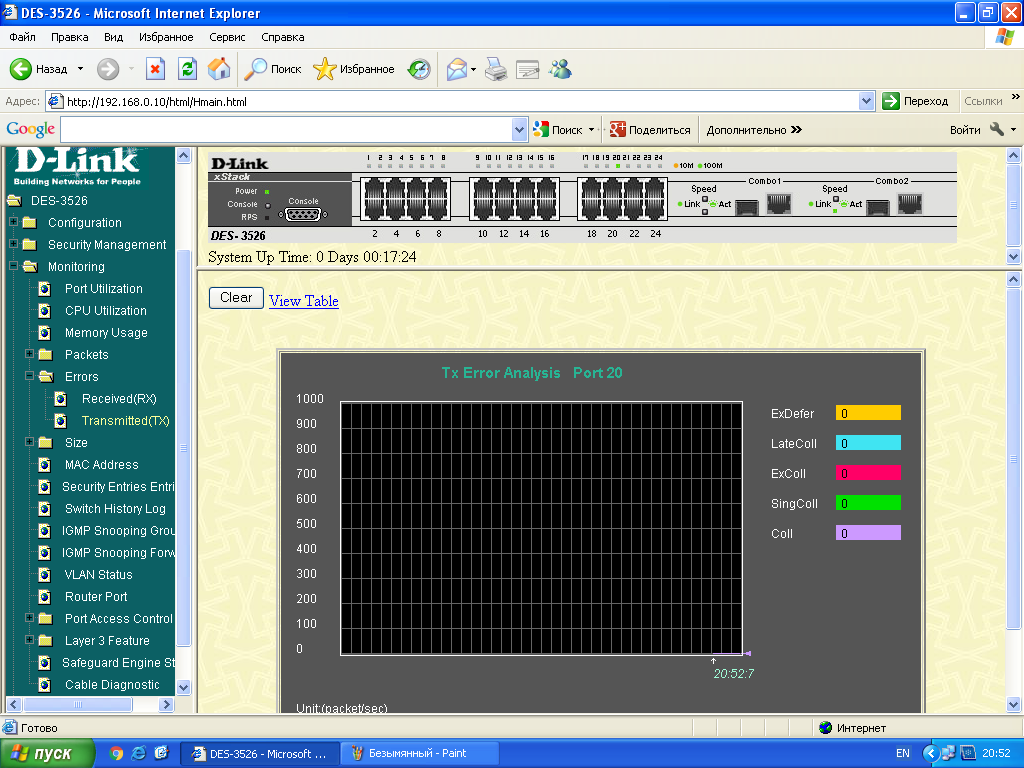Click the D-Link logo in the sidebar
Screen dimensions: 1024x768
pyautogui.click(x=77, y=167)
